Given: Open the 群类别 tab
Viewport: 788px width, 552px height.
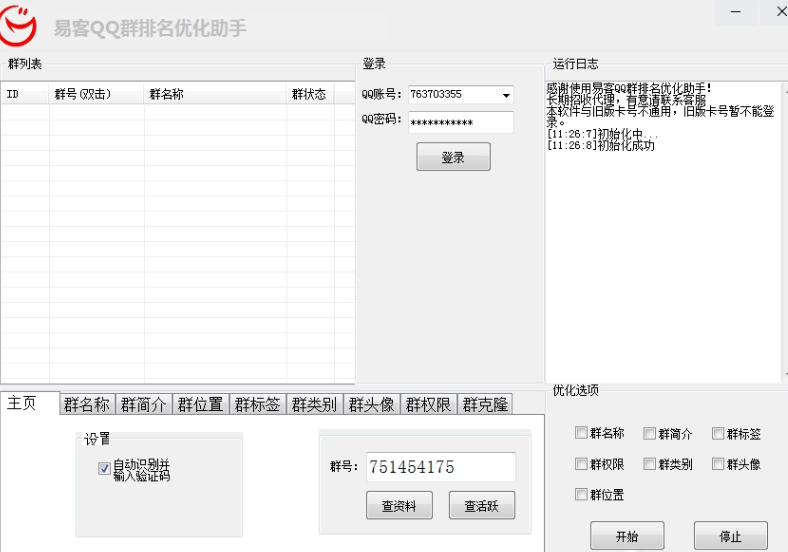Looking at the screenshot, I should pos(315,404).
